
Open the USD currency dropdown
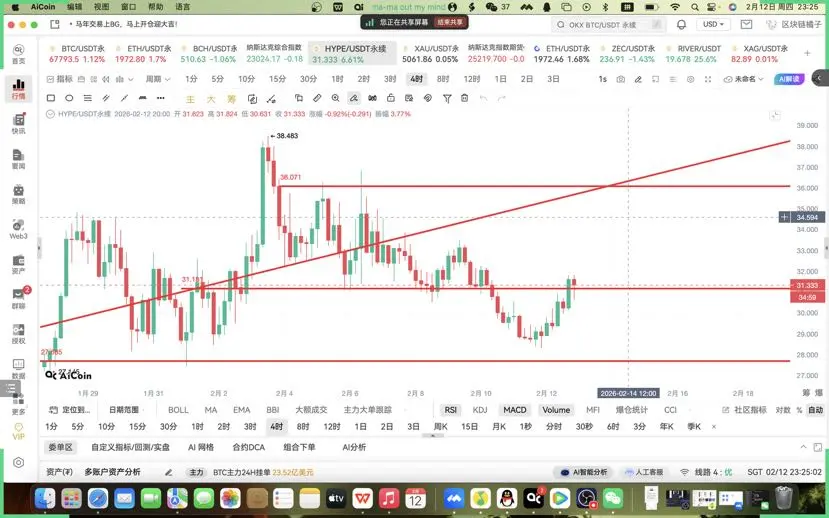(713, 24)
